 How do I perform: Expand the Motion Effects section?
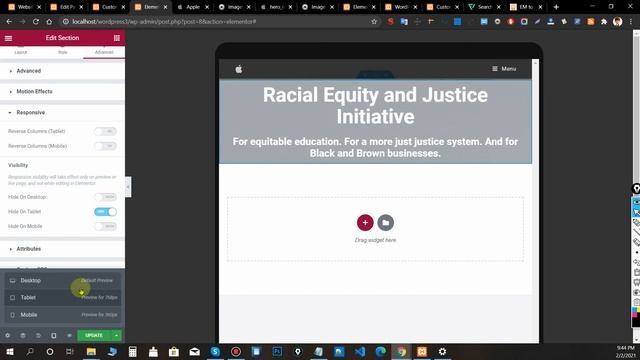coord(62,91)
